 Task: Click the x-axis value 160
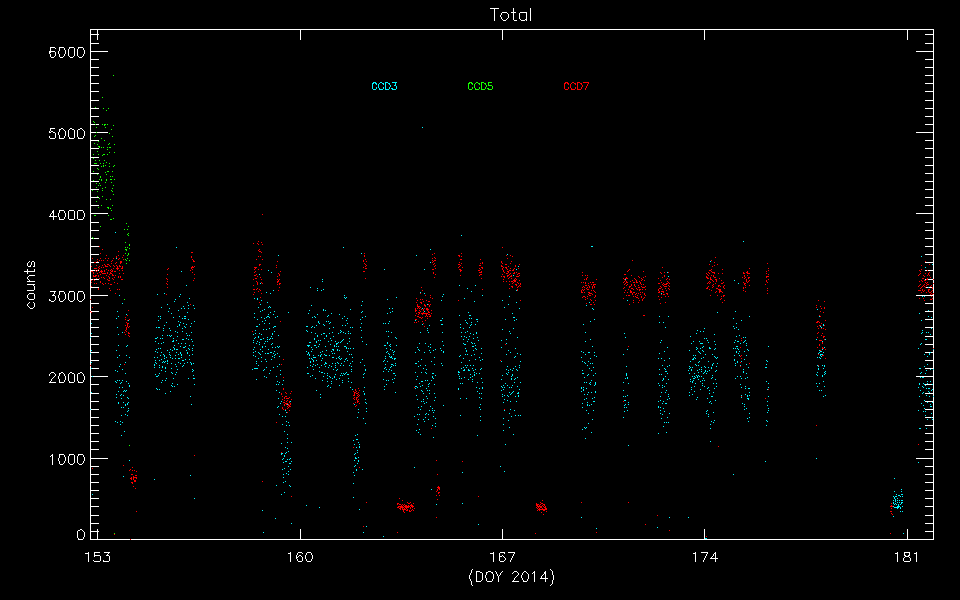tap(300, 557)
